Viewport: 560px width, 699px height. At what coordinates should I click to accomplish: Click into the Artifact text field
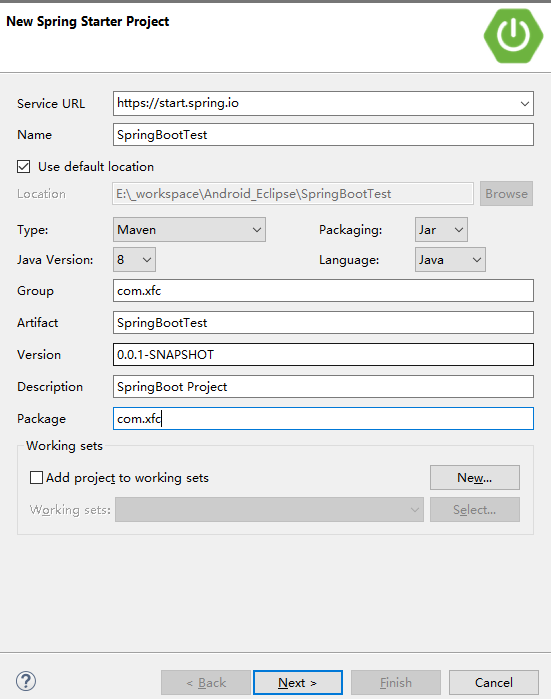[x=323, y=323]
